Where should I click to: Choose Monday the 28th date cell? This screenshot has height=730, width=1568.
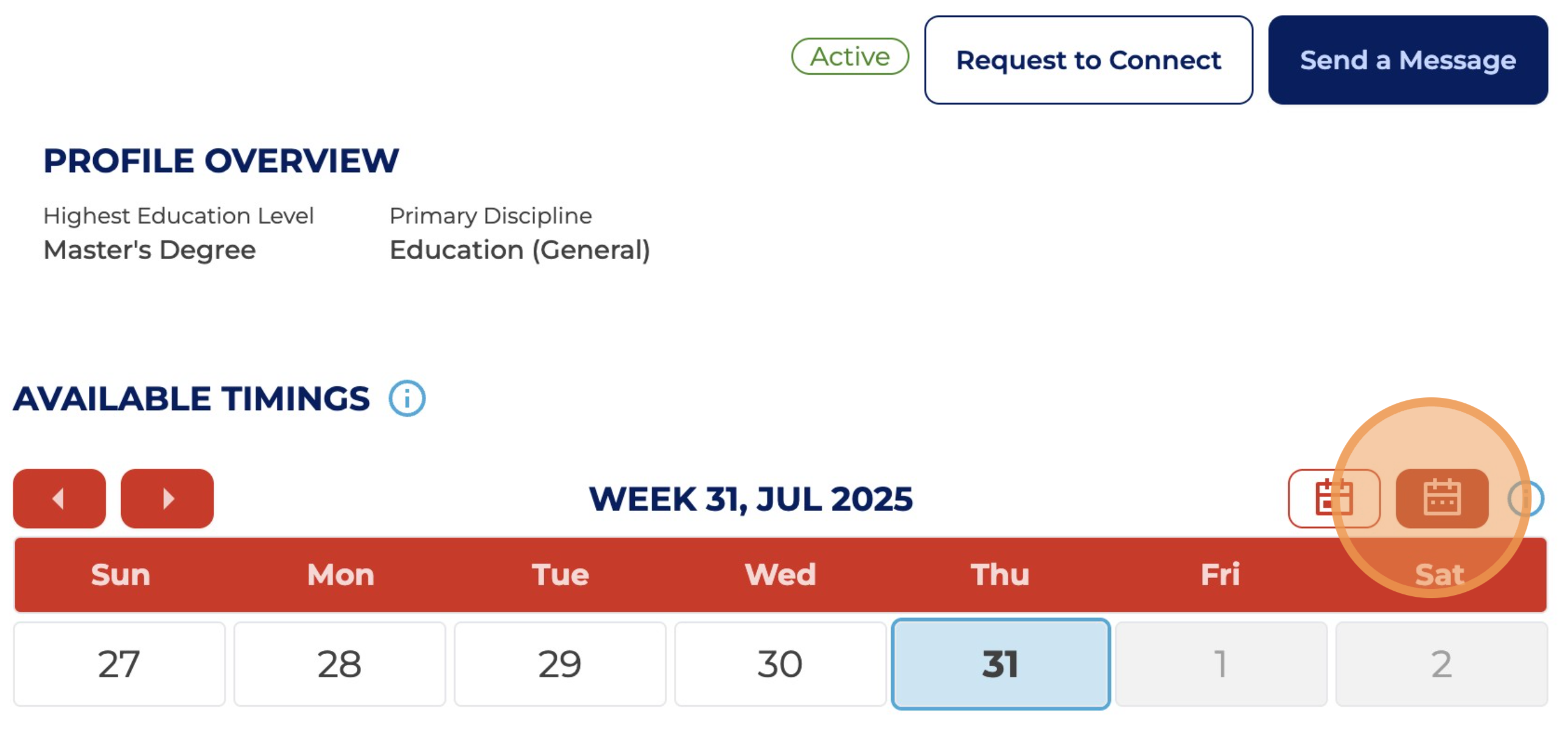(x=340, y=664)
